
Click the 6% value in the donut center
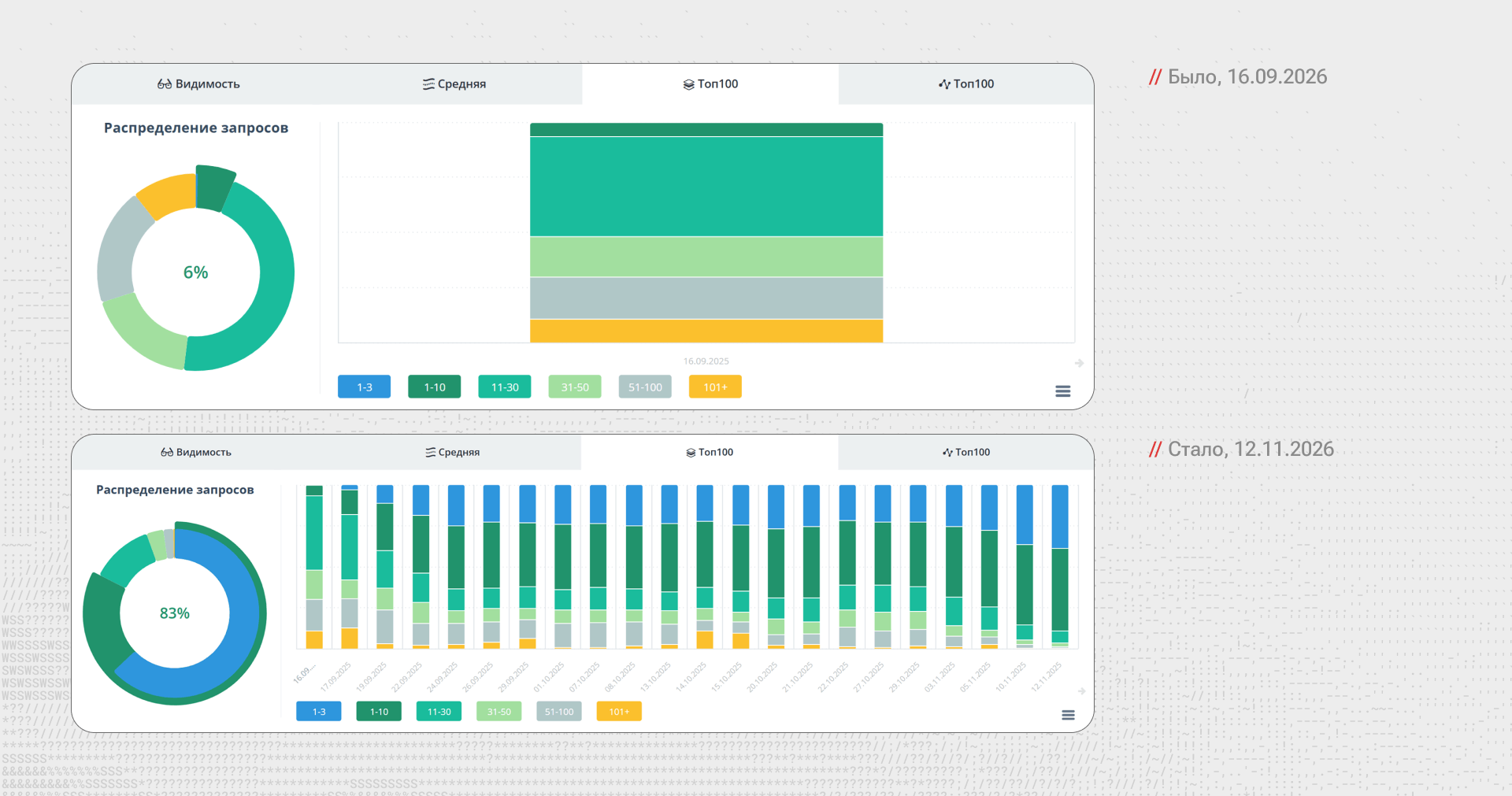point(195,272)
